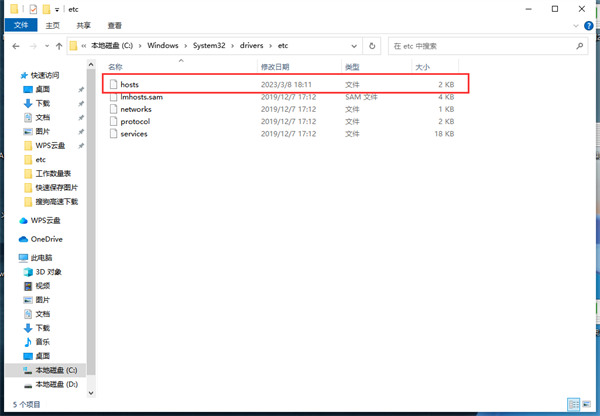Click the protocol file icon
The width and height of the screenshot is (600, 416).
point(113,121)
